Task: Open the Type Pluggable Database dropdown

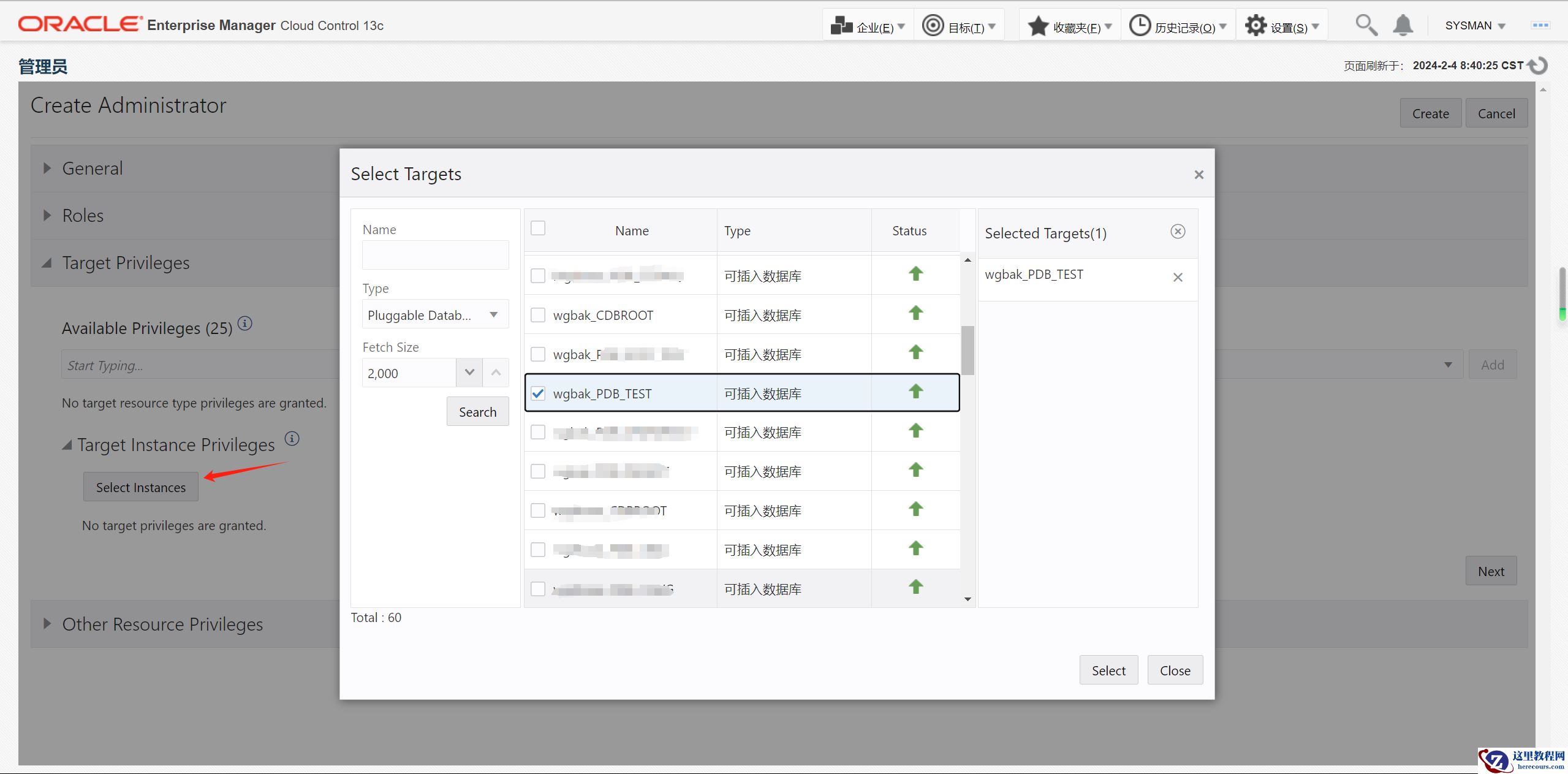Action: click(x=435, y=315)
